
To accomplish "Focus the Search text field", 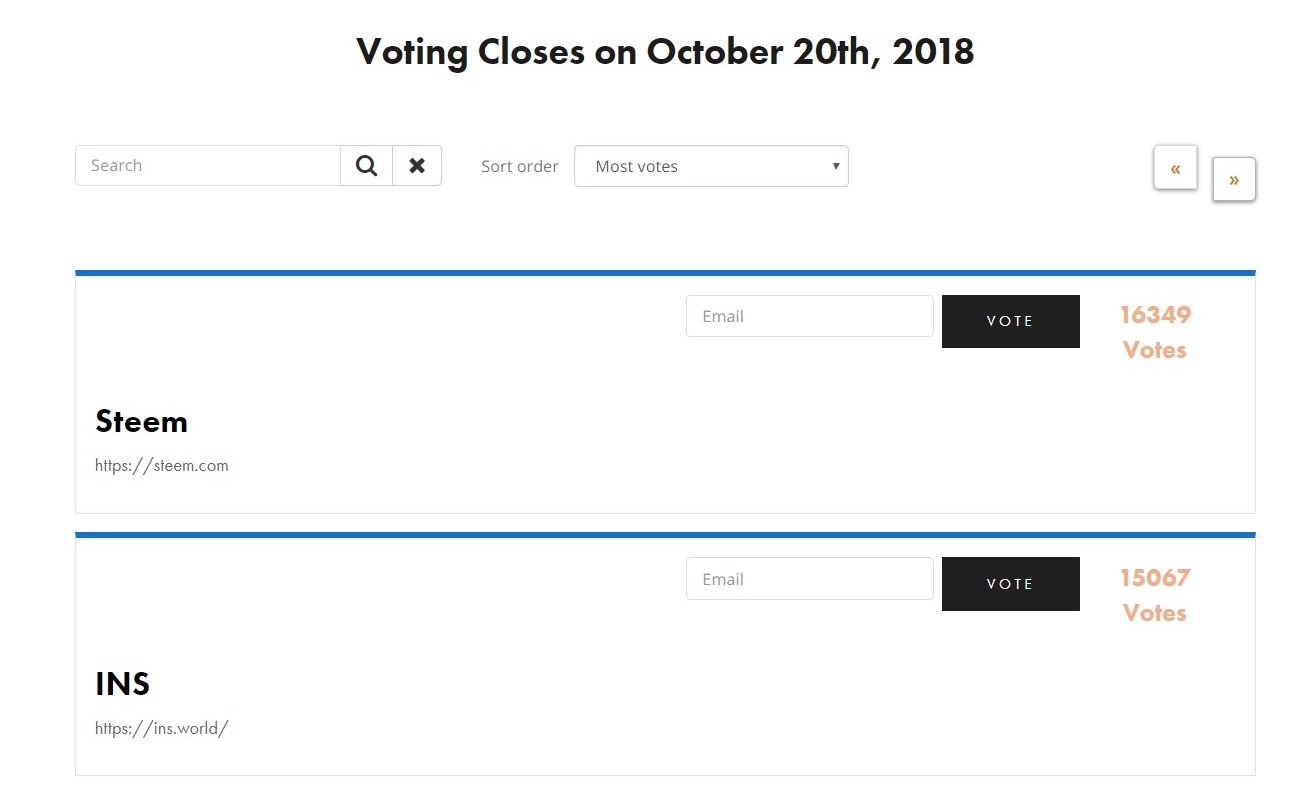I will (208, 166).
